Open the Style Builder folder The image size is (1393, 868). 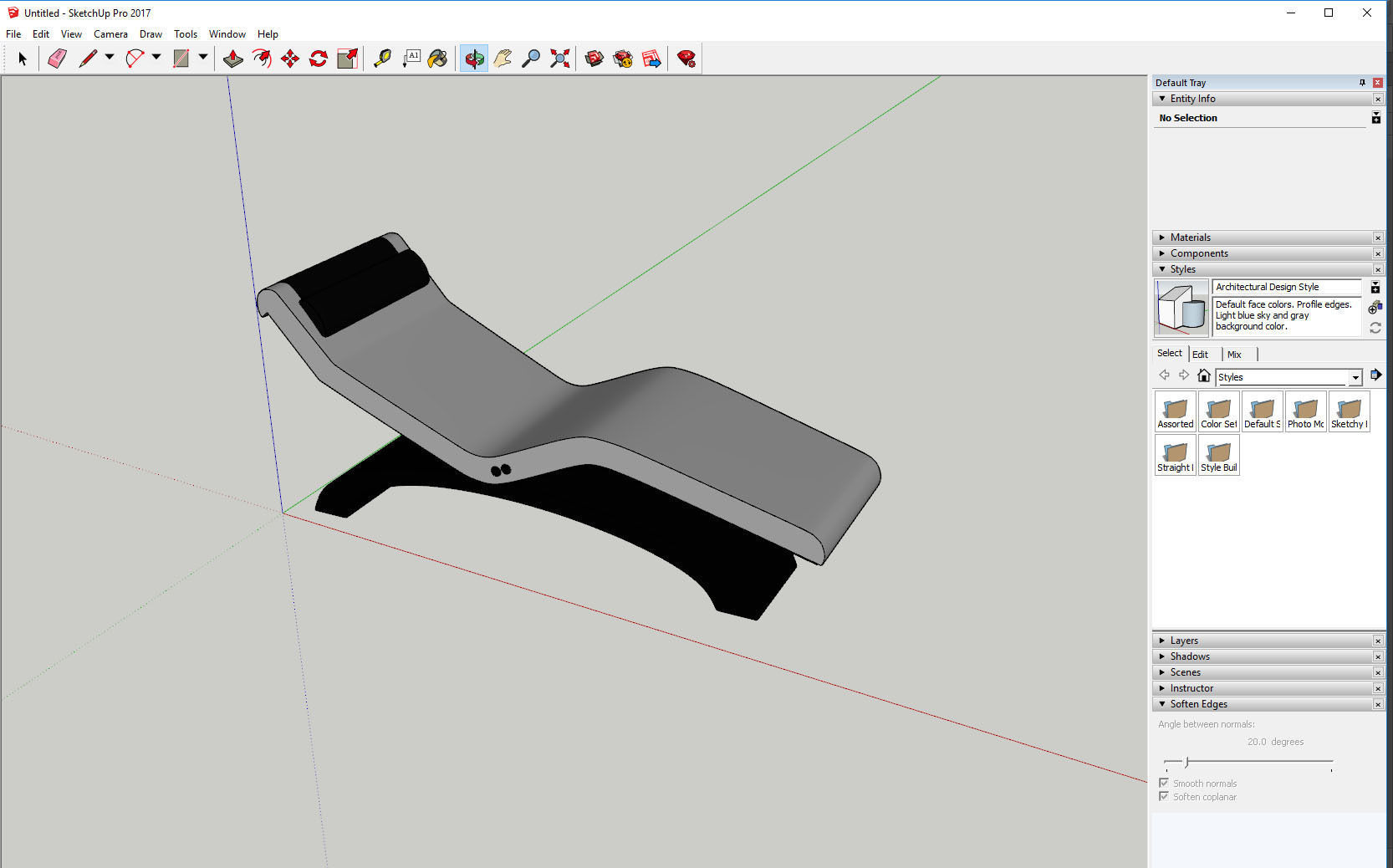click(x=1219, y=455)
